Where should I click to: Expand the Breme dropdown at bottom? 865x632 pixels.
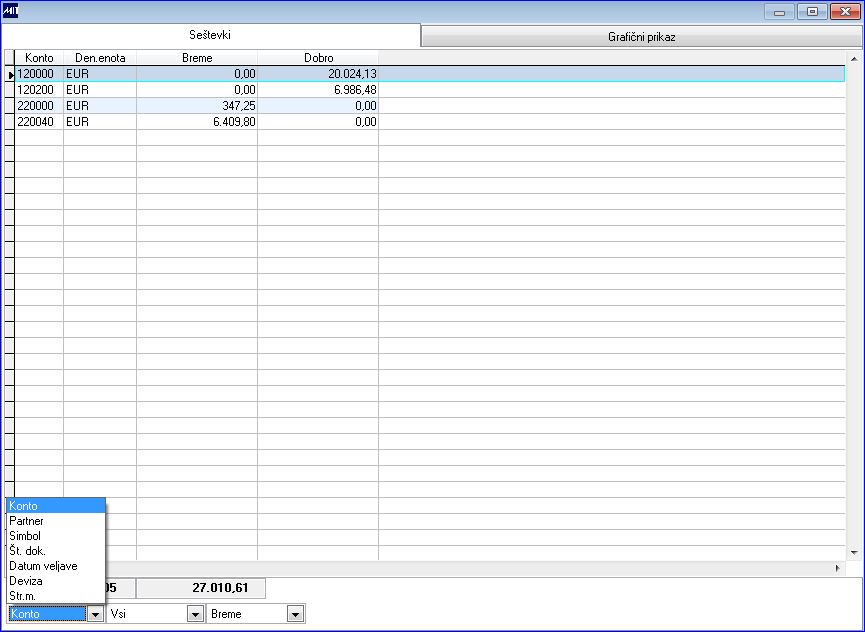pyautogui.click(x=296, y=614)
